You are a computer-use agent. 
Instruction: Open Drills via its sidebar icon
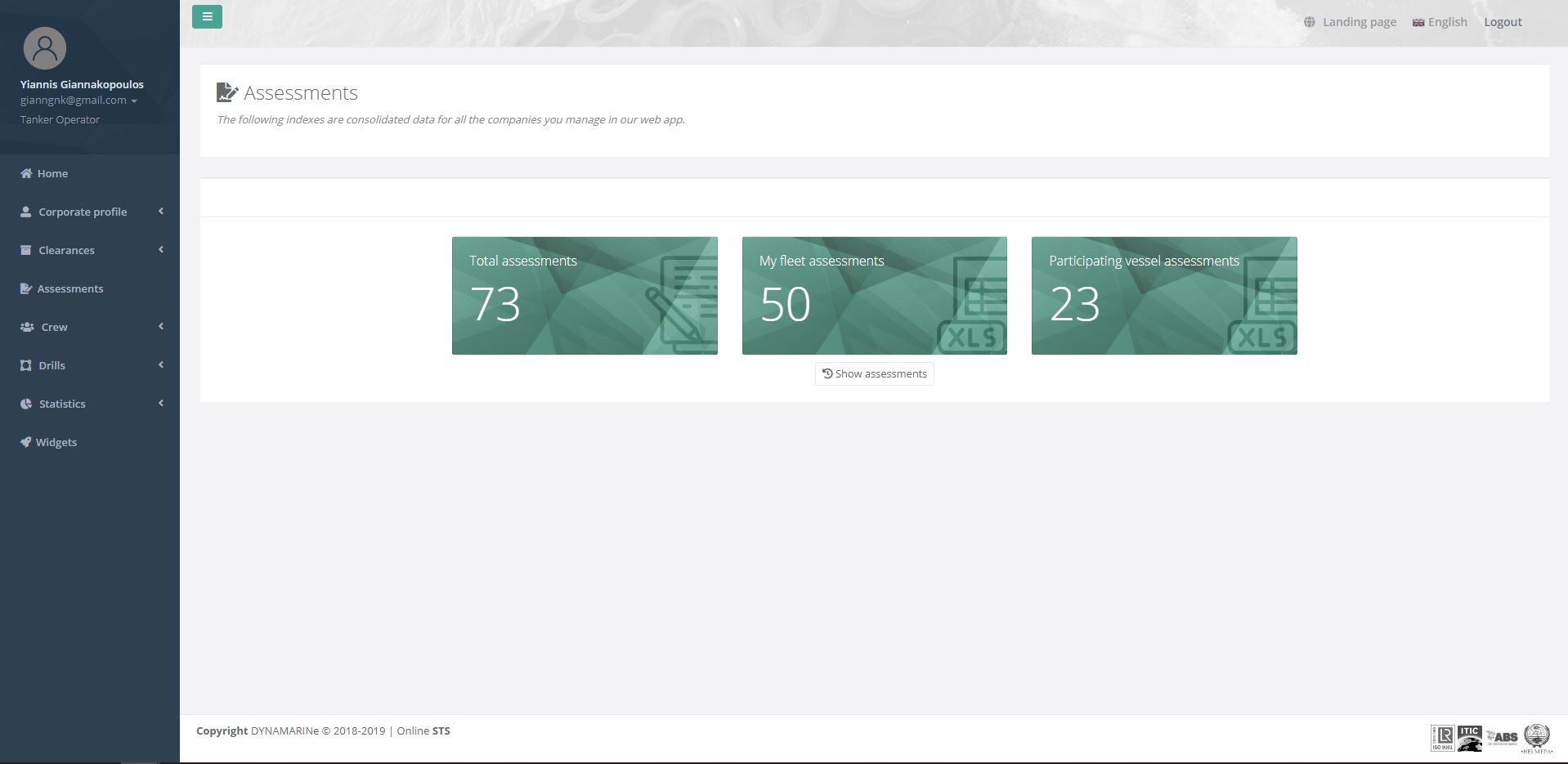(25, 364)
